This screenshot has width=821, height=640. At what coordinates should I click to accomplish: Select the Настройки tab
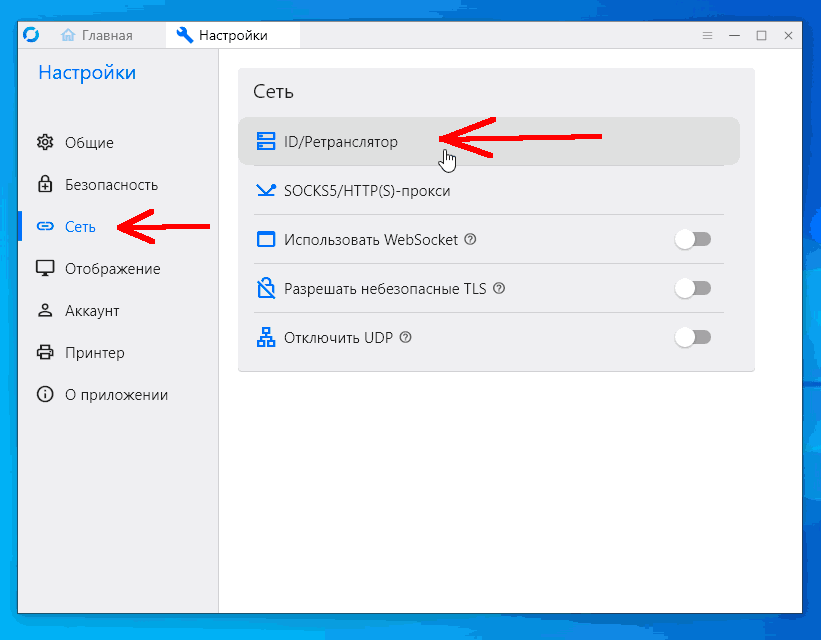pos(232,35)
